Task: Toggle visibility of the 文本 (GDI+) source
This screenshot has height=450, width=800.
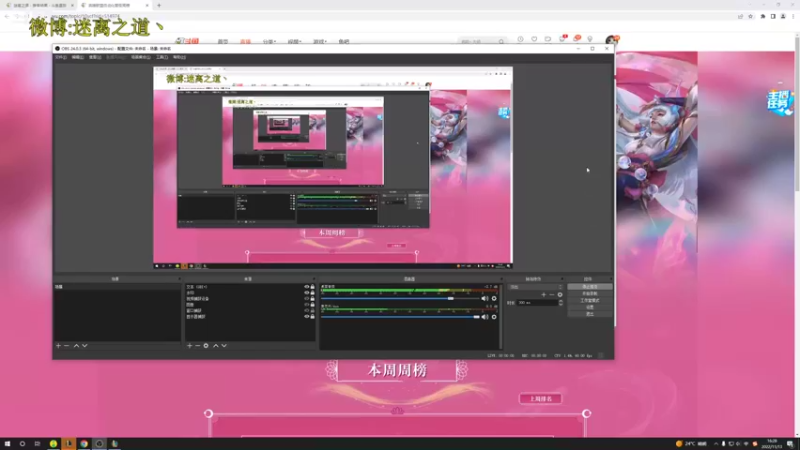Action: 307,287
